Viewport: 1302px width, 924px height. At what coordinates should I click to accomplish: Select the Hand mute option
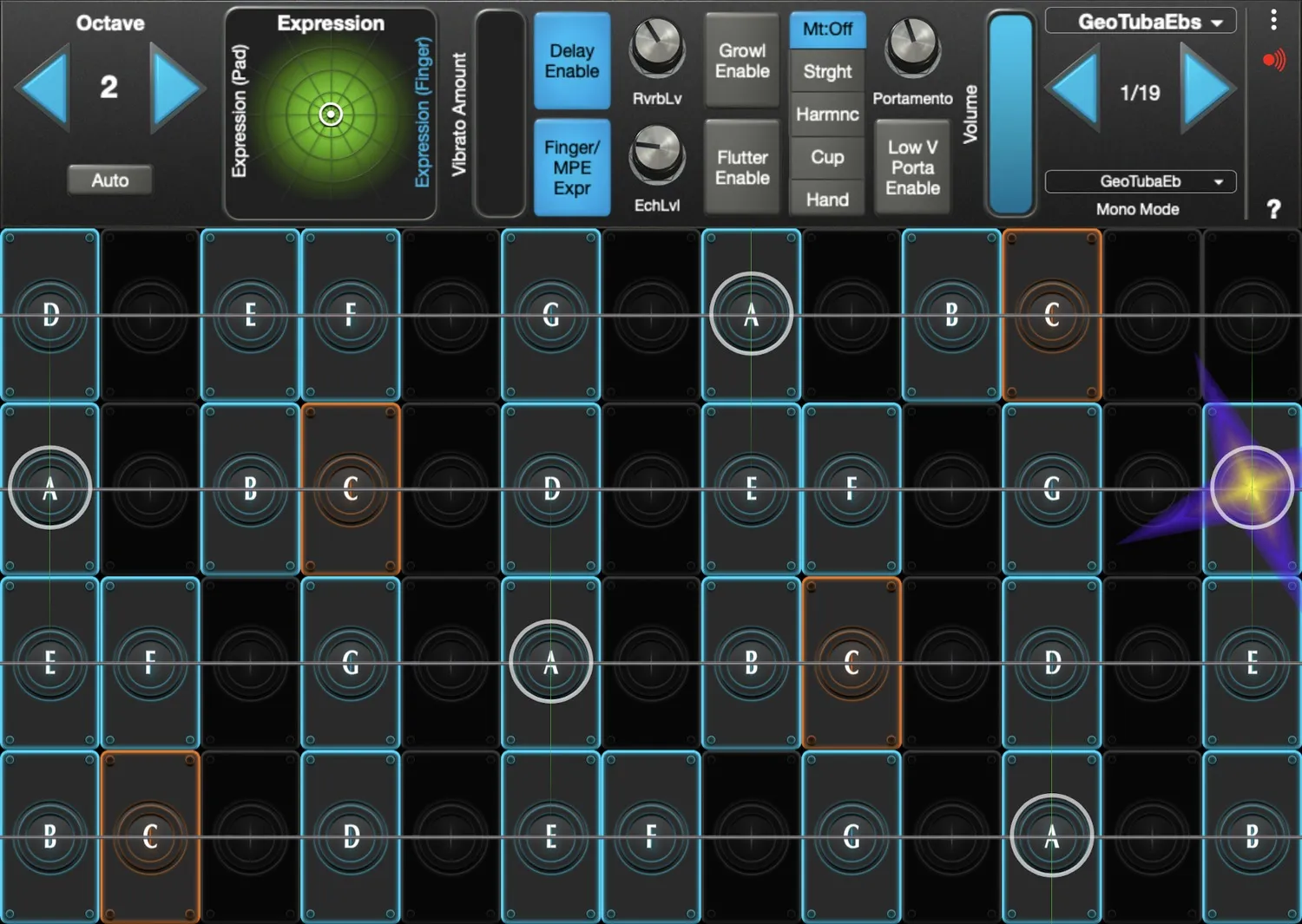tap(827, 200)
